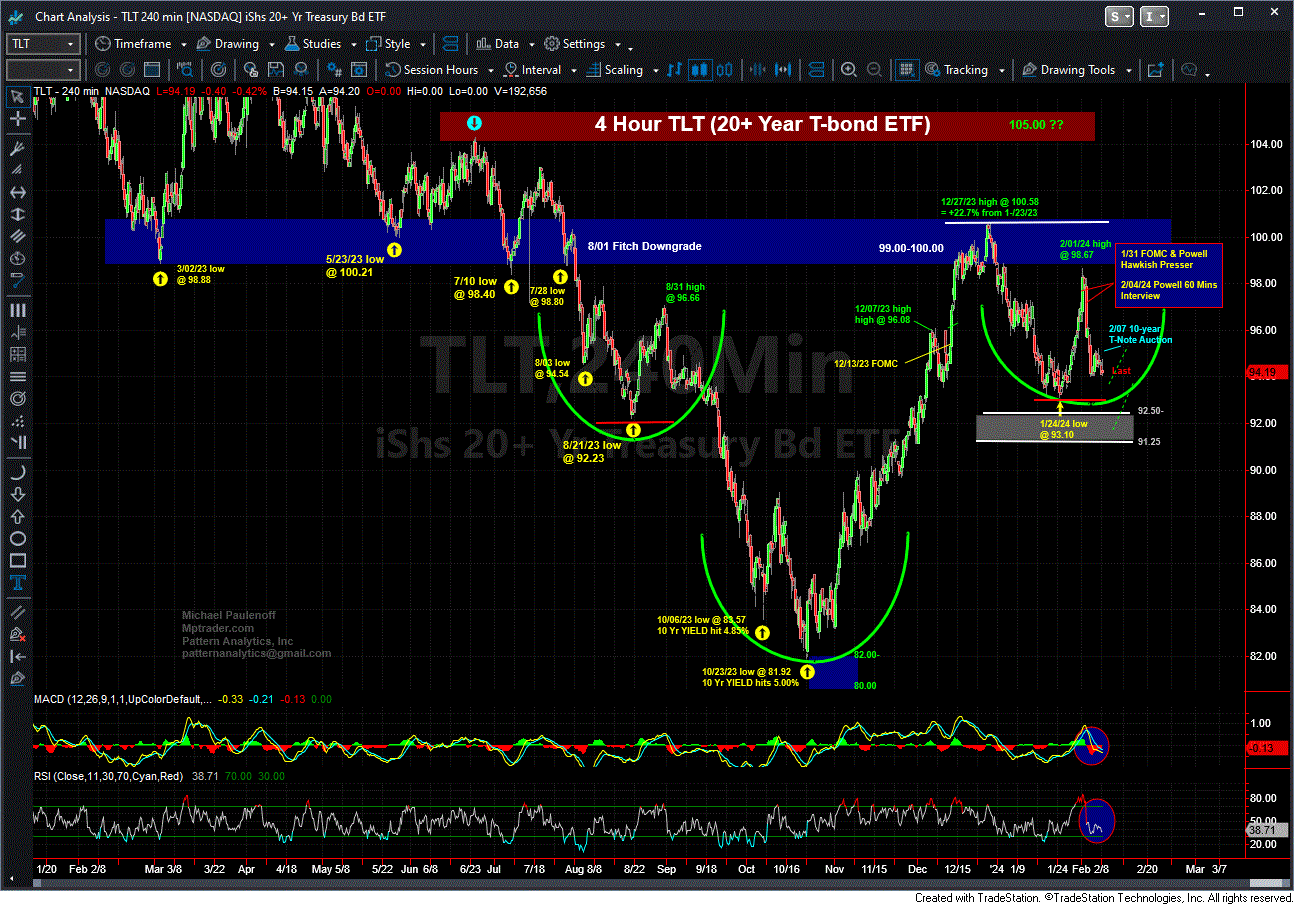Click the zoom out magnifier icon
This screenshot has width=1294, height=904.
874,70
